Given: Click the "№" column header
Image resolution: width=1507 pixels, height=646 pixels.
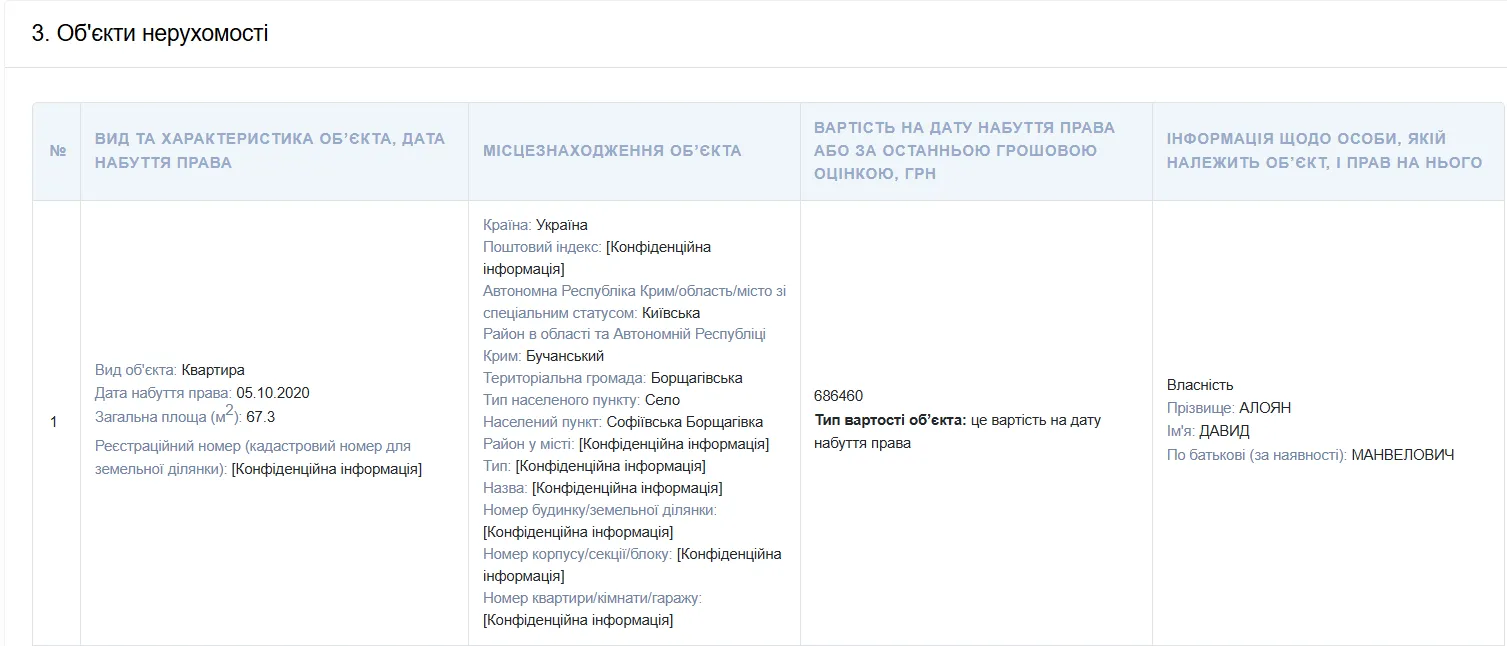Looking at the screenshot, I should pyautogui.click(x=57, y=151).
